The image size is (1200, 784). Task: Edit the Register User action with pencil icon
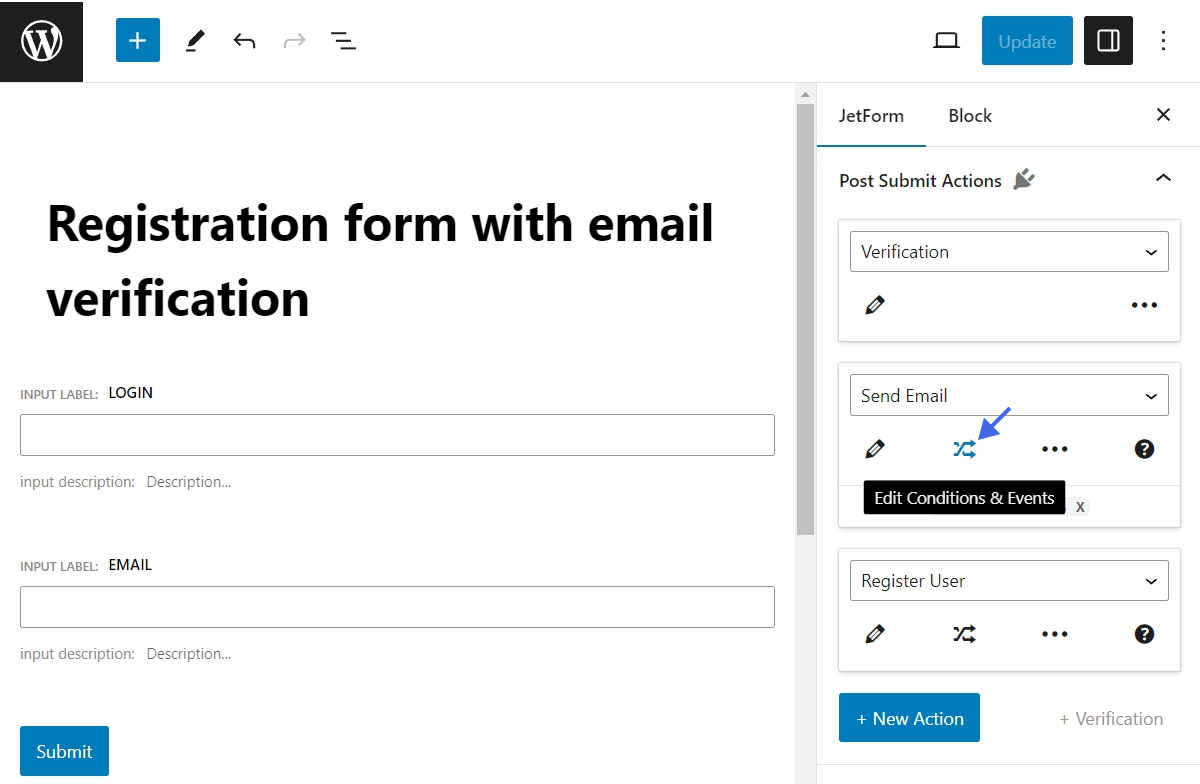tap(875, 633)
